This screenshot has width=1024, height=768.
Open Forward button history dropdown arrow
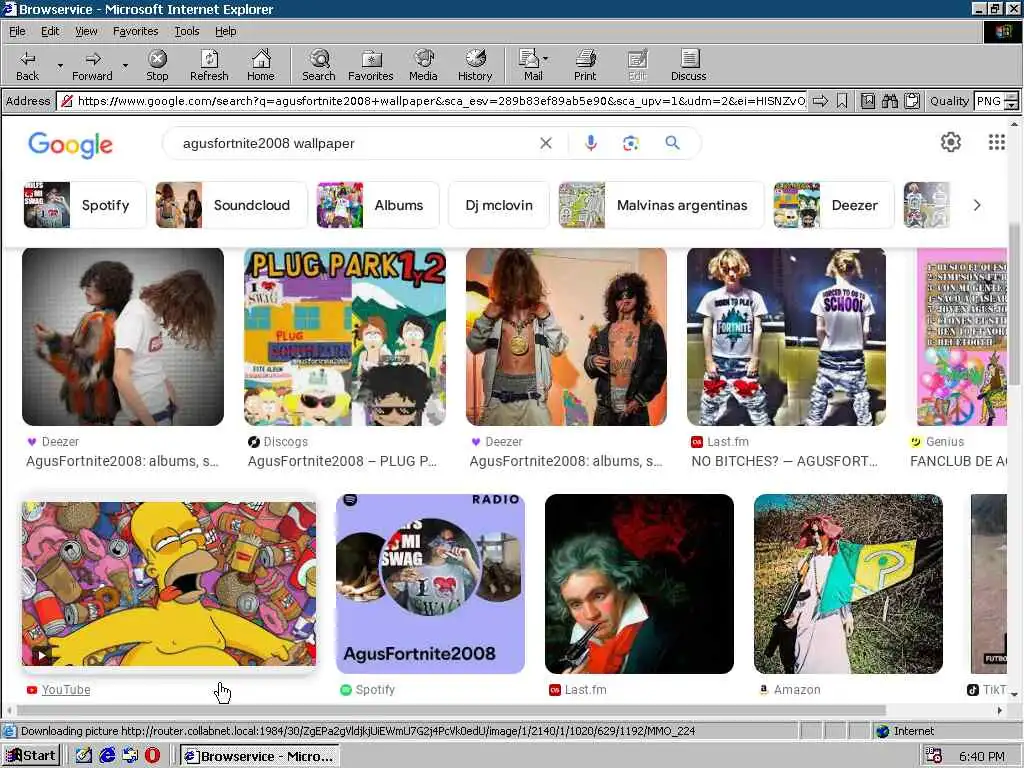125,66
